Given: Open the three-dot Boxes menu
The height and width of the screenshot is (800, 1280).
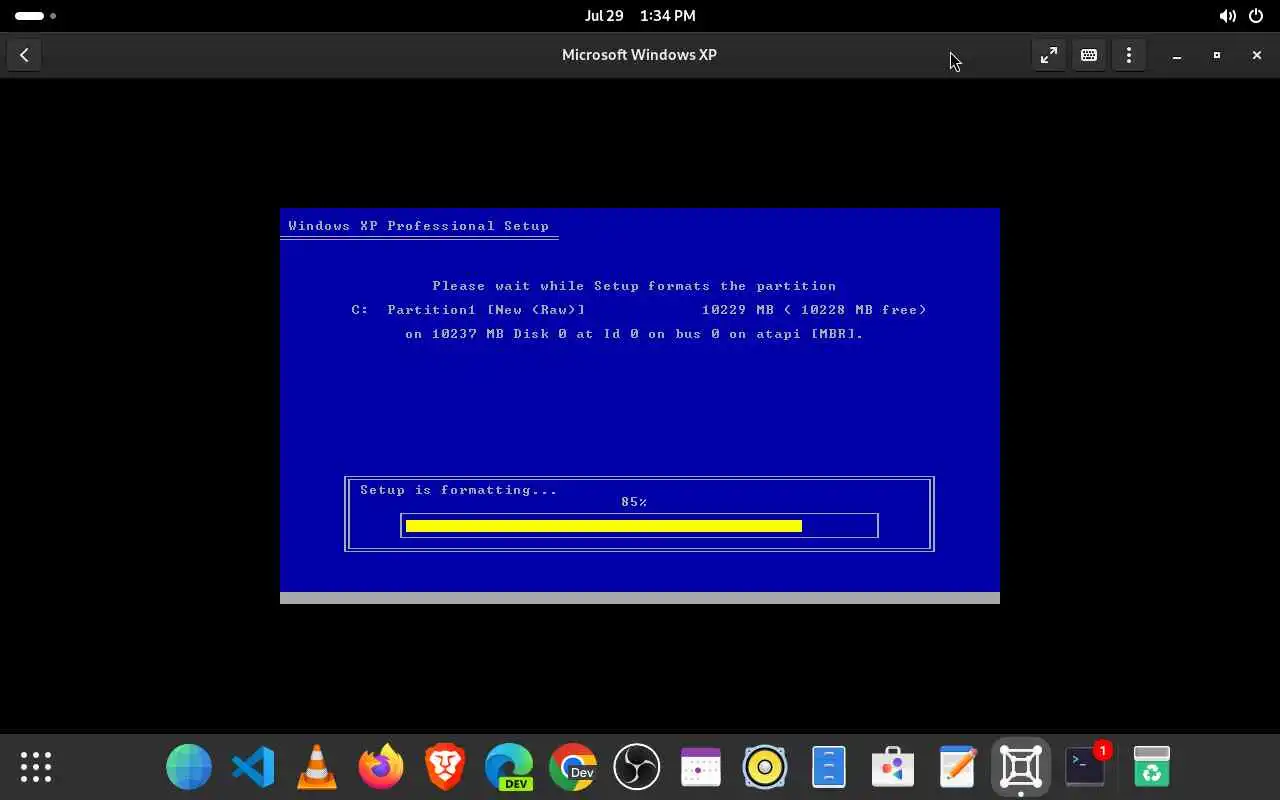Looking at the screenshot, I should pos(1129,55).
